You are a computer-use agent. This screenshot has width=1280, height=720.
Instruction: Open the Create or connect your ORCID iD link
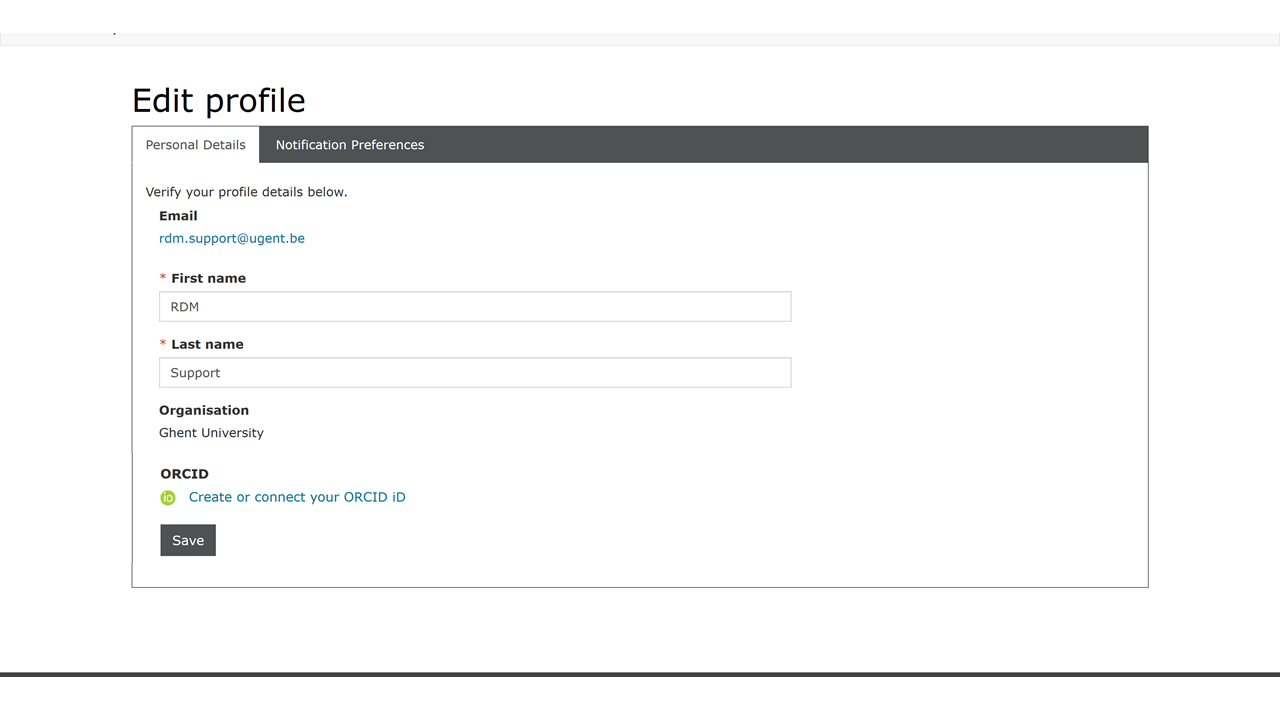[x=297, y=497]
